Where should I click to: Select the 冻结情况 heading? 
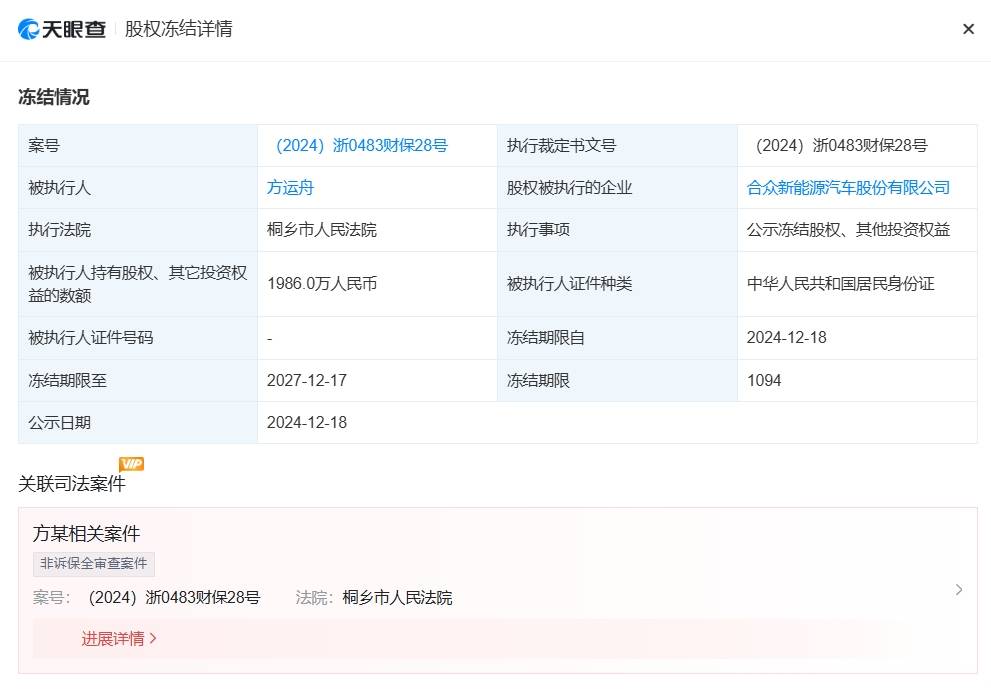54,97
